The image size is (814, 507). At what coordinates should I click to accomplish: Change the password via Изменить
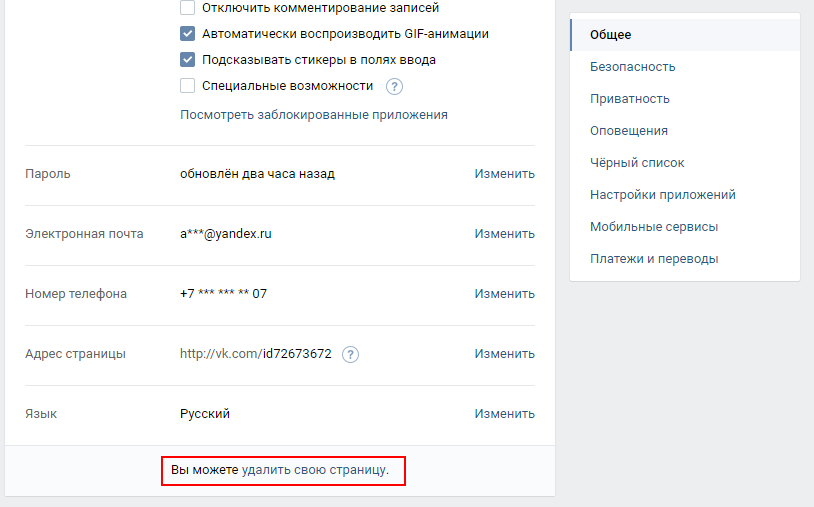pyautogui.click(x=504, y=174)
